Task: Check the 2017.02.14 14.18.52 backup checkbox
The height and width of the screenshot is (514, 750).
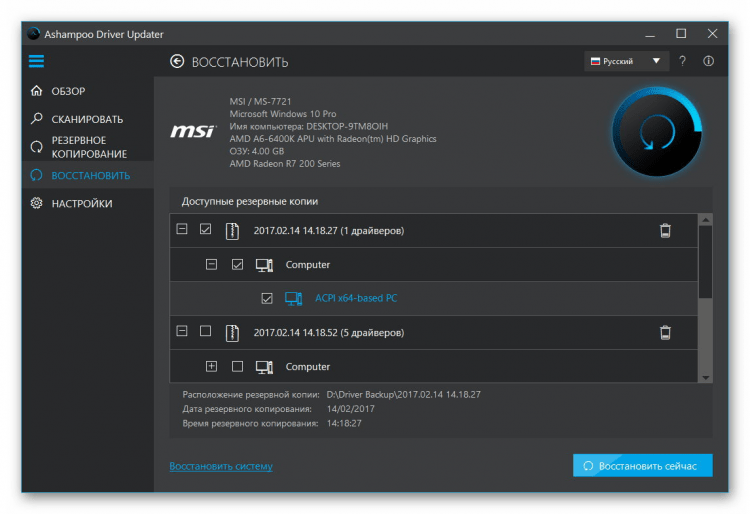Action: click(x=206, y=332)
